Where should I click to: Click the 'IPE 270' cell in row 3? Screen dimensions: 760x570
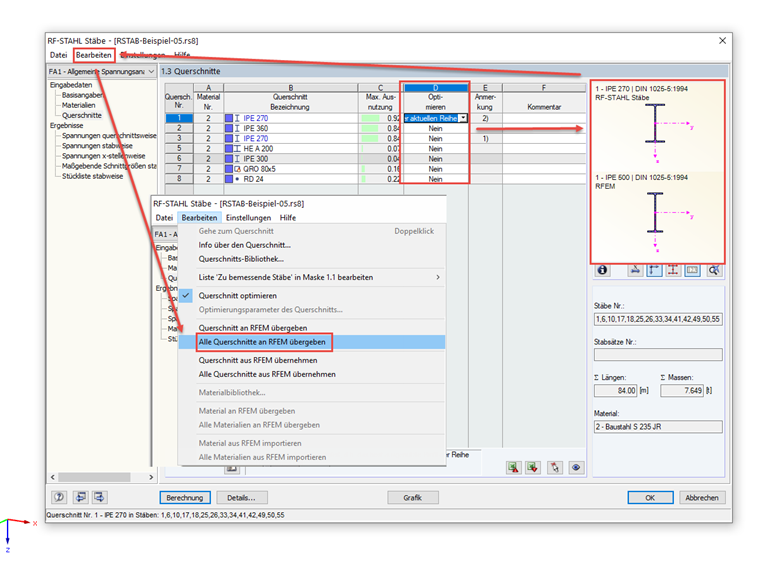(x=290, y=139)
